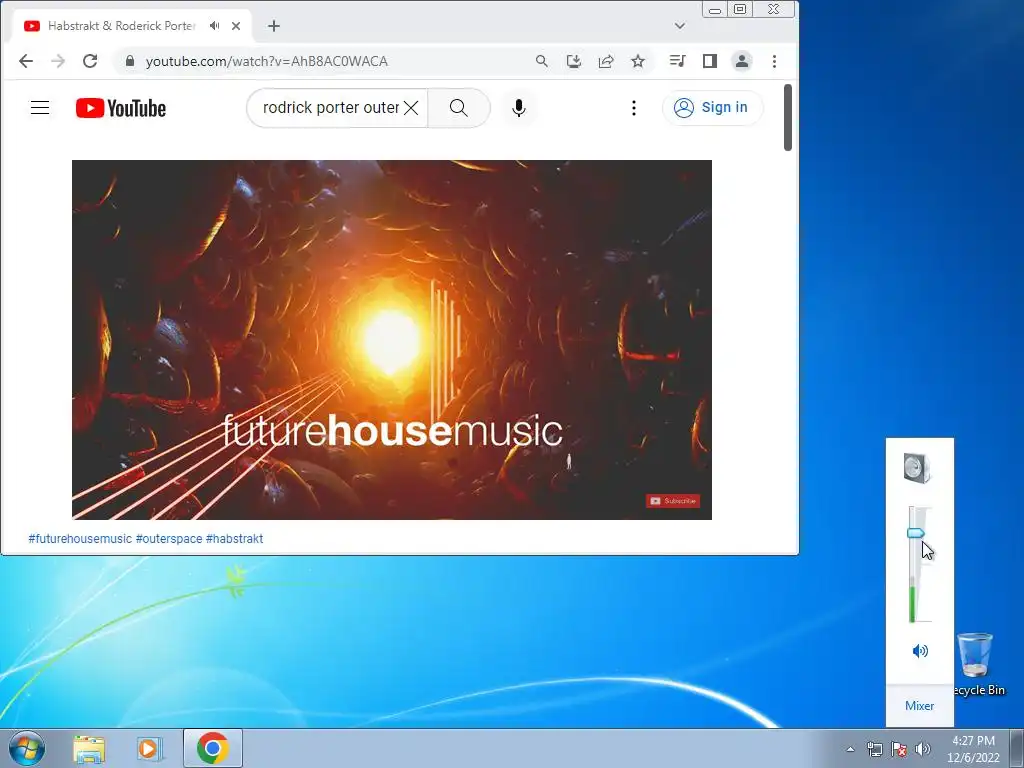Share this page icon in address bar
1024x768 pixels.
pos(606,61)
